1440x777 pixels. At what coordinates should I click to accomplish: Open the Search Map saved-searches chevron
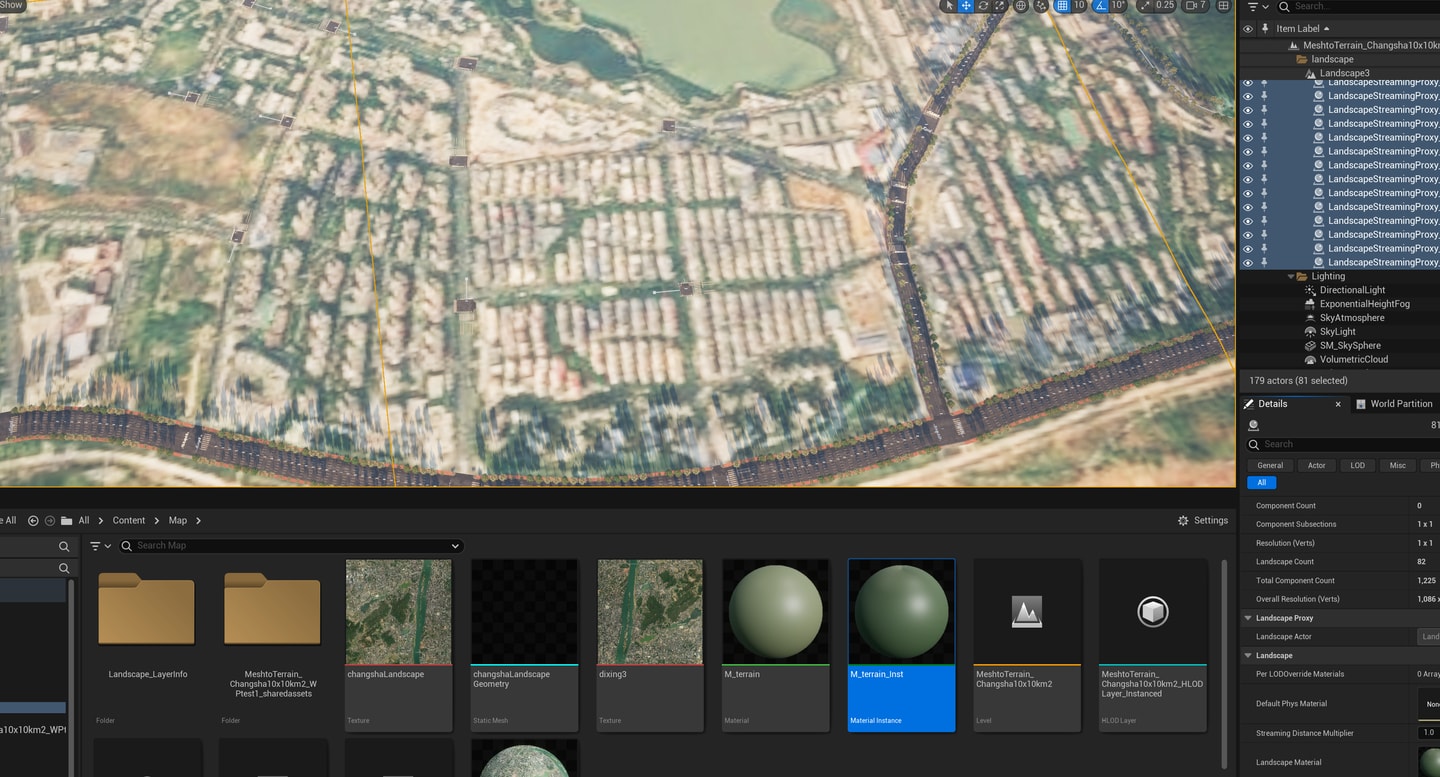(x=455, y=546)
